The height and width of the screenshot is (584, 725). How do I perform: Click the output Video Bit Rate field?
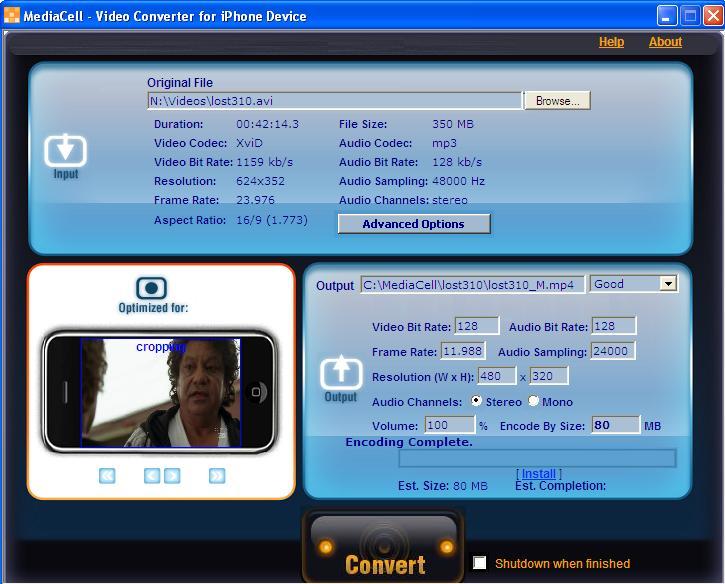point(477,326)
